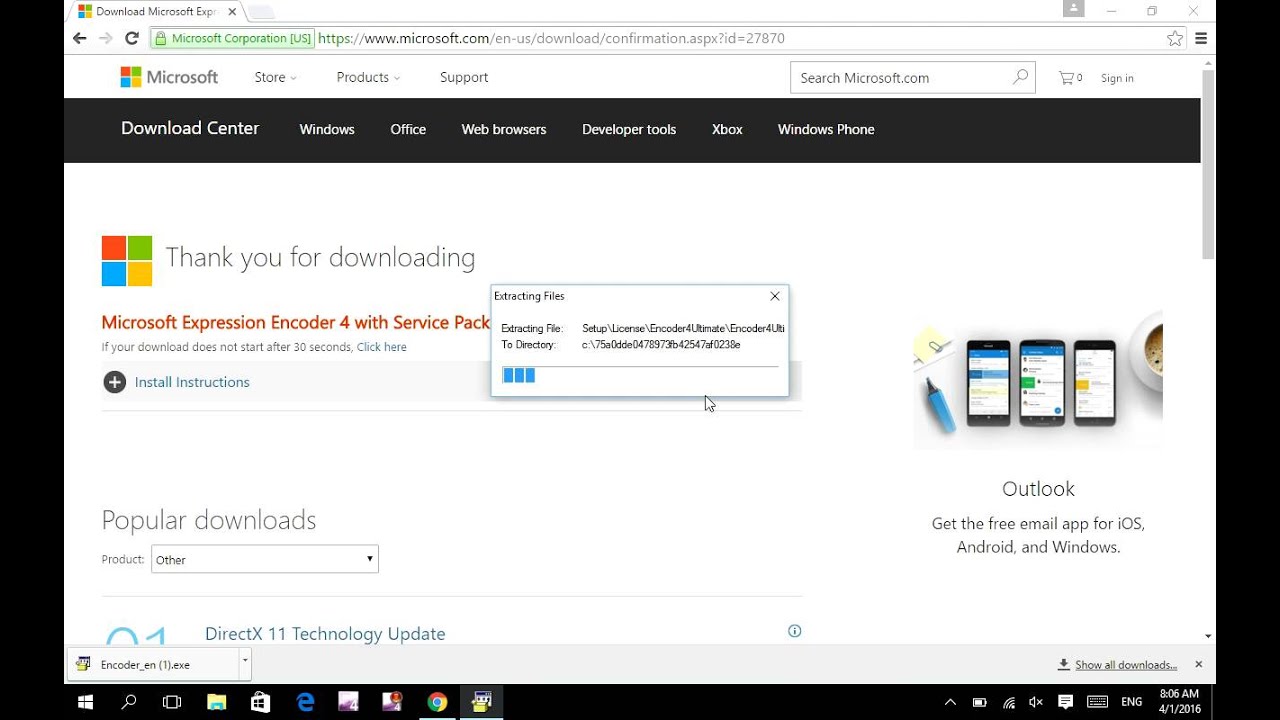Click the info icon beside DirectX 11 Technology Update
Screen dimensions: 1280x720
(x=795, y=631)
